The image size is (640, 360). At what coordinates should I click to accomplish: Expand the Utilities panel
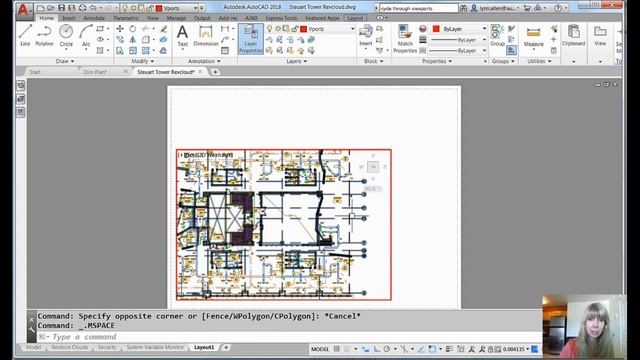coord(539,61)
